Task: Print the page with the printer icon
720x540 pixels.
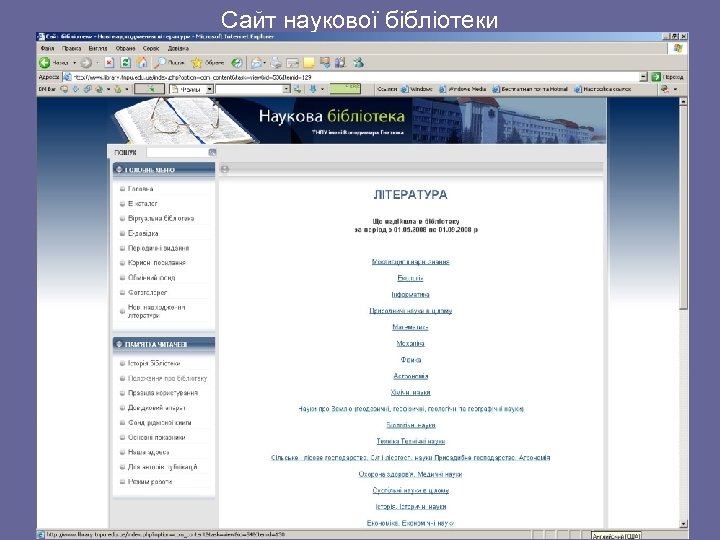Action: click(x=276, y=62)
